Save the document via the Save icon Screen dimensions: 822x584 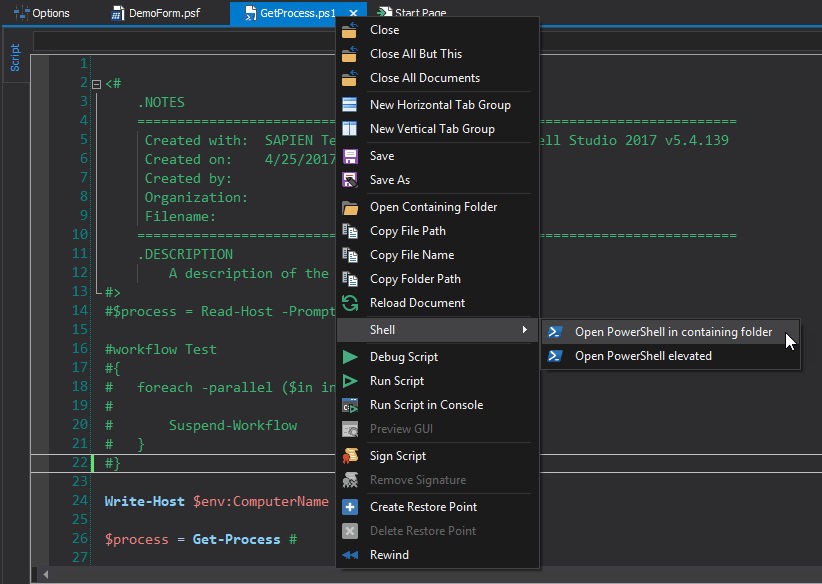click(353, 155)
